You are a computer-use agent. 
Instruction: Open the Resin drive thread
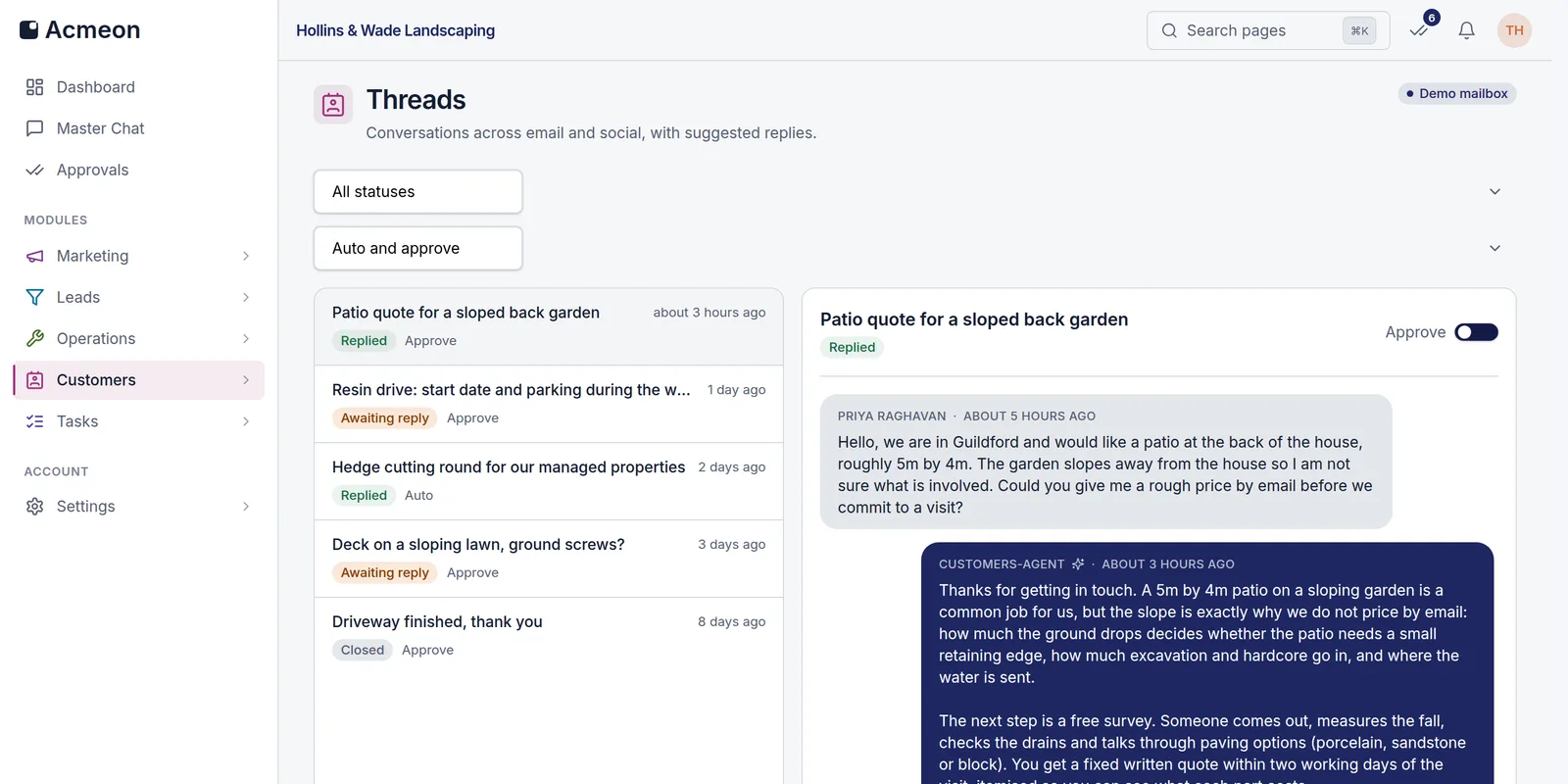point(549,404)
